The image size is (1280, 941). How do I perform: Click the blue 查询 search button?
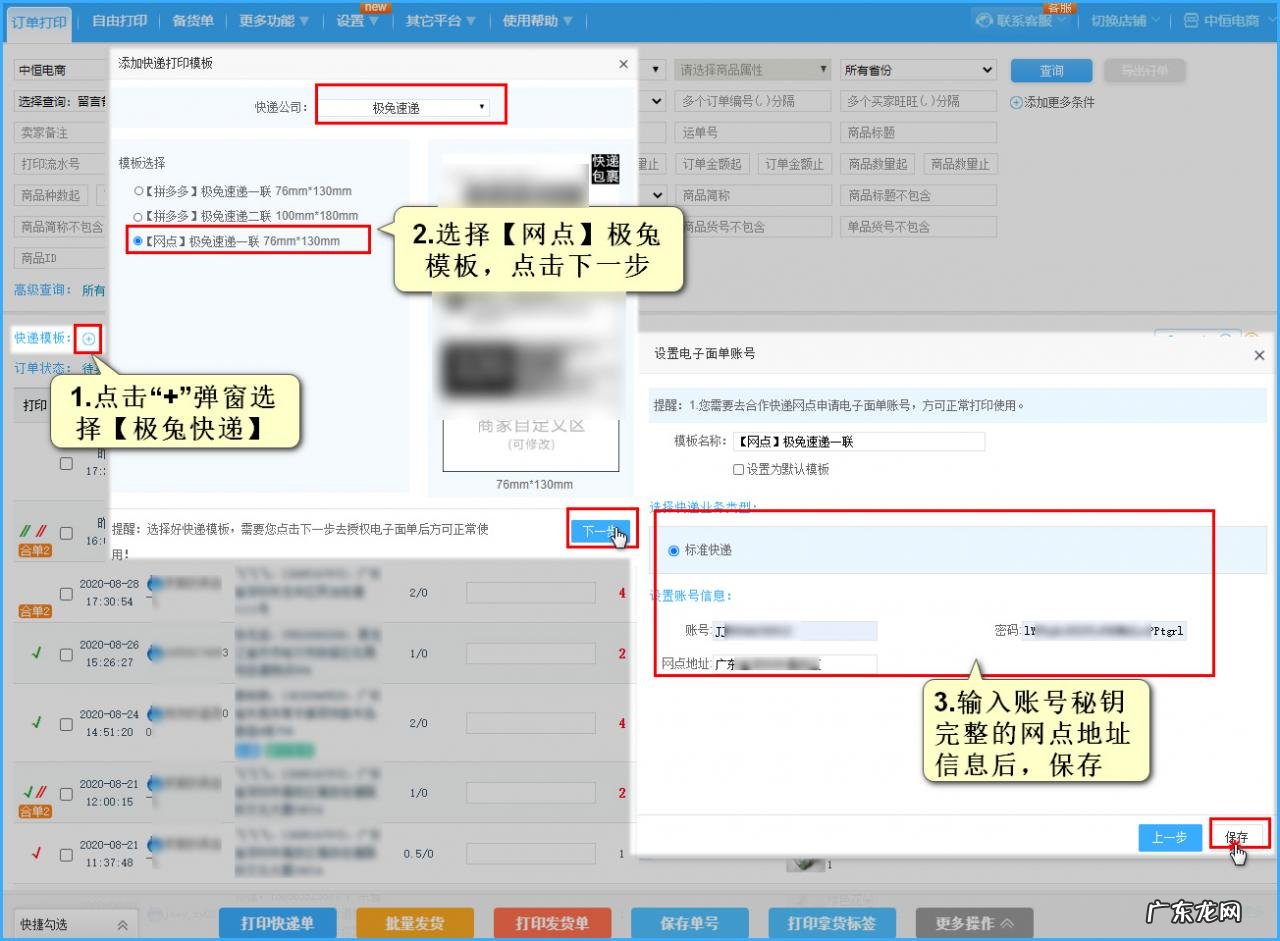(1052, 69)
